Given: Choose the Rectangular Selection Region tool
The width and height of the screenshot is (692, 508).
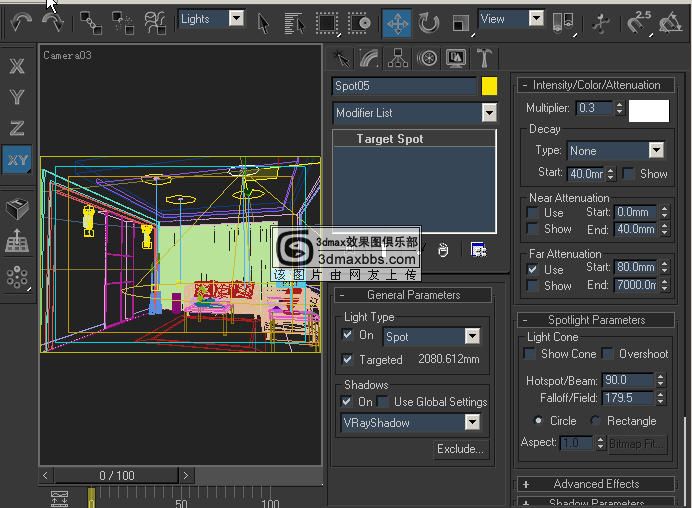Looking at the screenshot, I should (x=327, y=23).
